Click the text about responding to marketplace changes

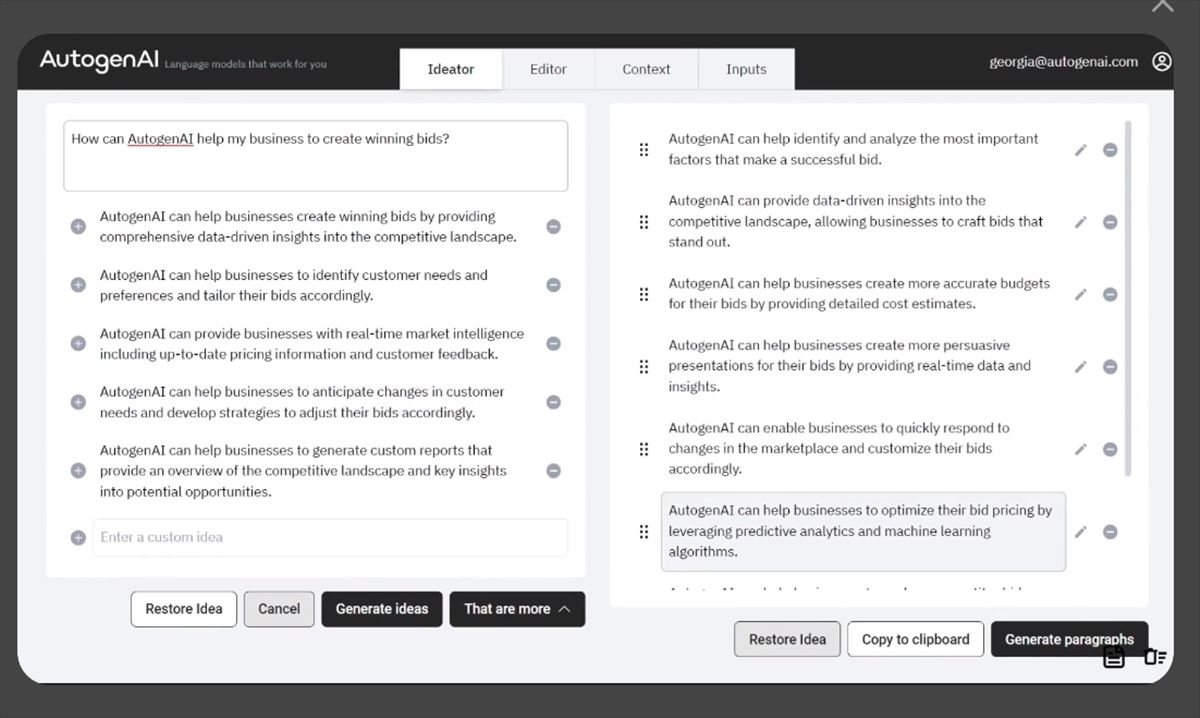(839, 449)
